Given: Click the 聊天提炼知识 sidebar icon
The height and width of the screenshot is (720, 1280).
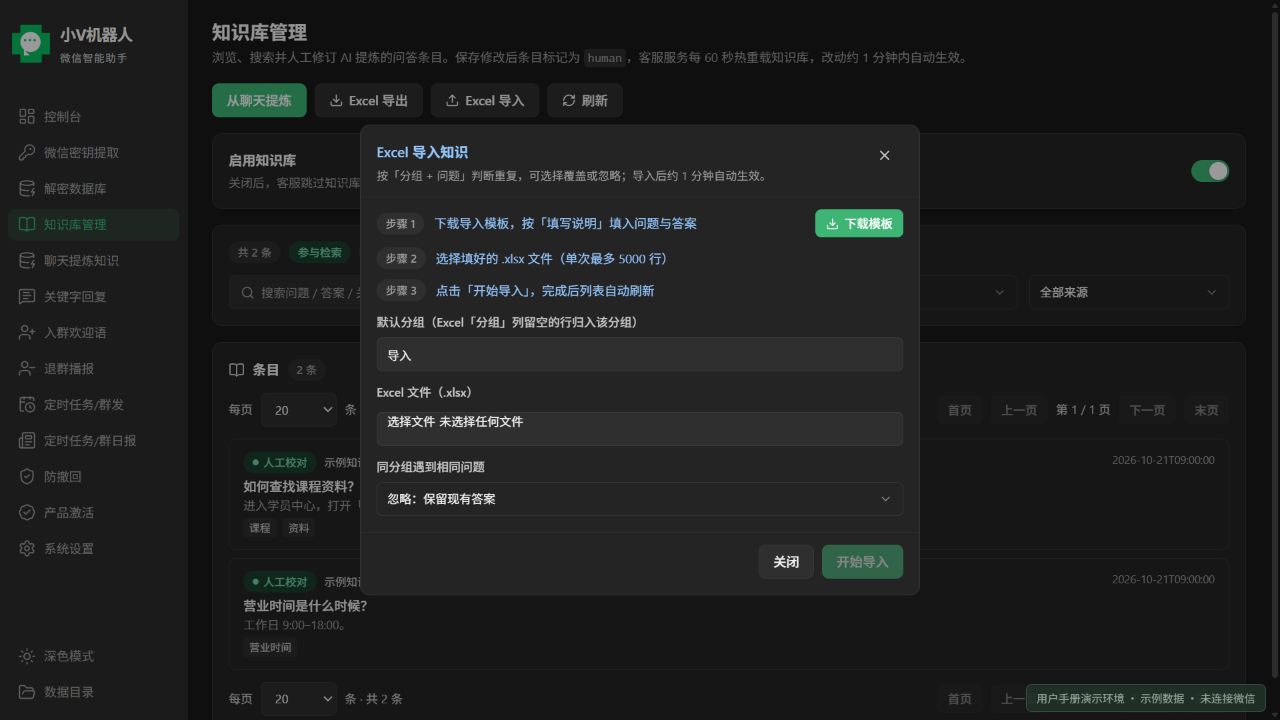Looking at the screenshot, I should (x=27, y=261).
